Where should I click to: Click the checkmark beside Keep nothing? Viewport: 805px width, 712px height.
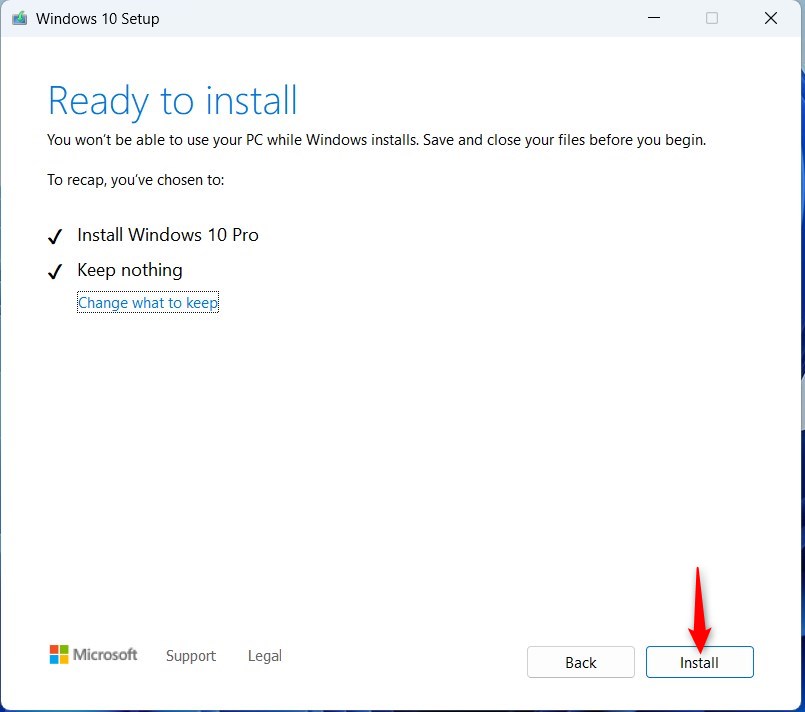[55, 272]
